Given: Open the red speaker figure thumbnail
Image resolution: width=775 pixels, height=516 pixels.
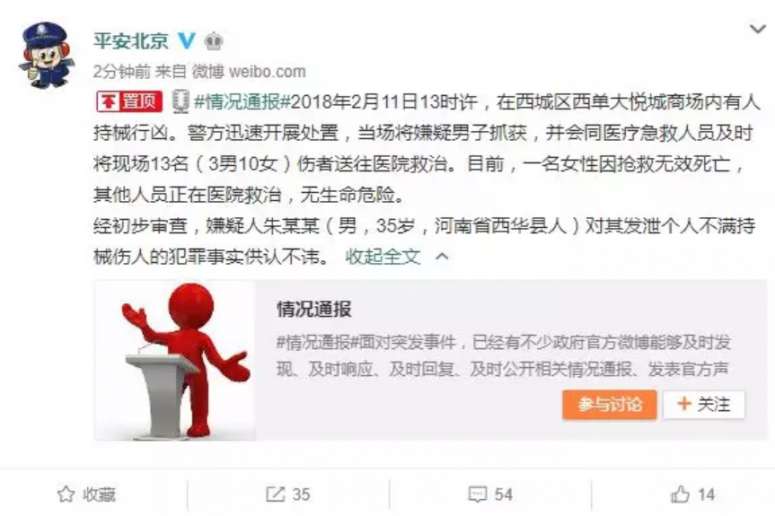Looking at the screenshot, I should [175, 360].
